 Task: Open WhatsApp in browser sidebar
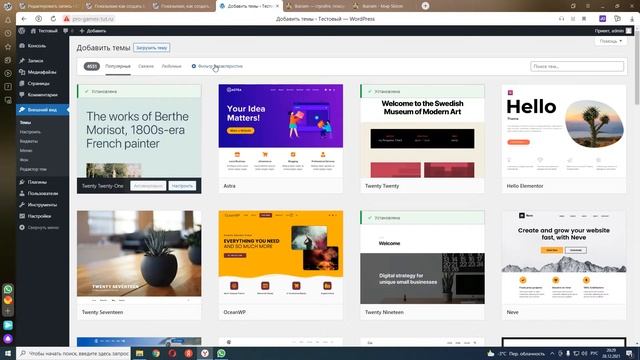[x=8, y=289]
